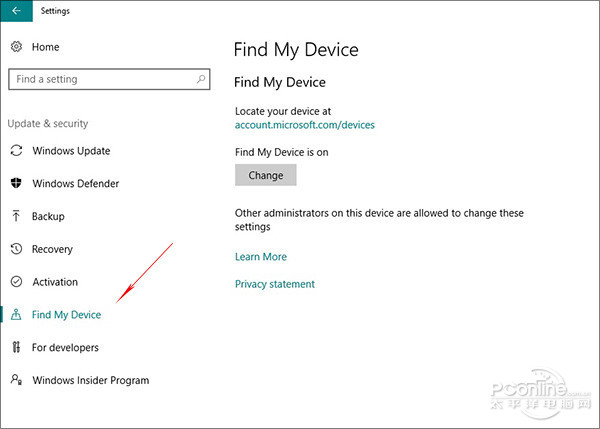
Task: Select the Backup menu entry
Action: point(48,216)
